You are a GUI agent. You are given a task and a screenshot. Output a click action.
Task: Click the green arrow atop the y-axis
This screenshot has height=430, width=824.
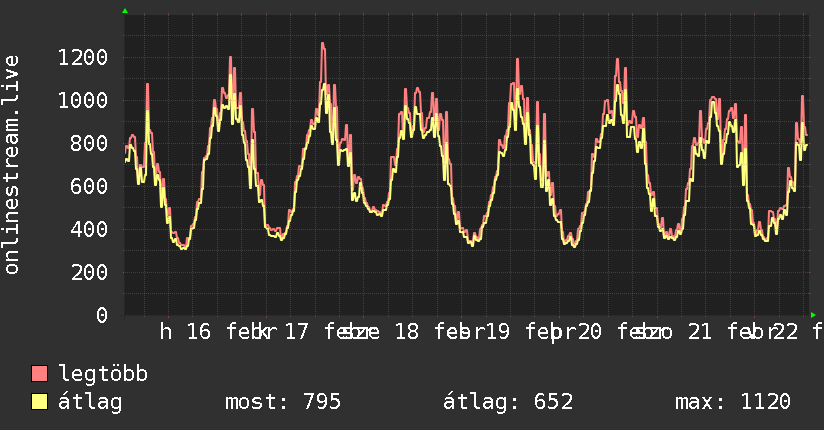pos(125,11)
